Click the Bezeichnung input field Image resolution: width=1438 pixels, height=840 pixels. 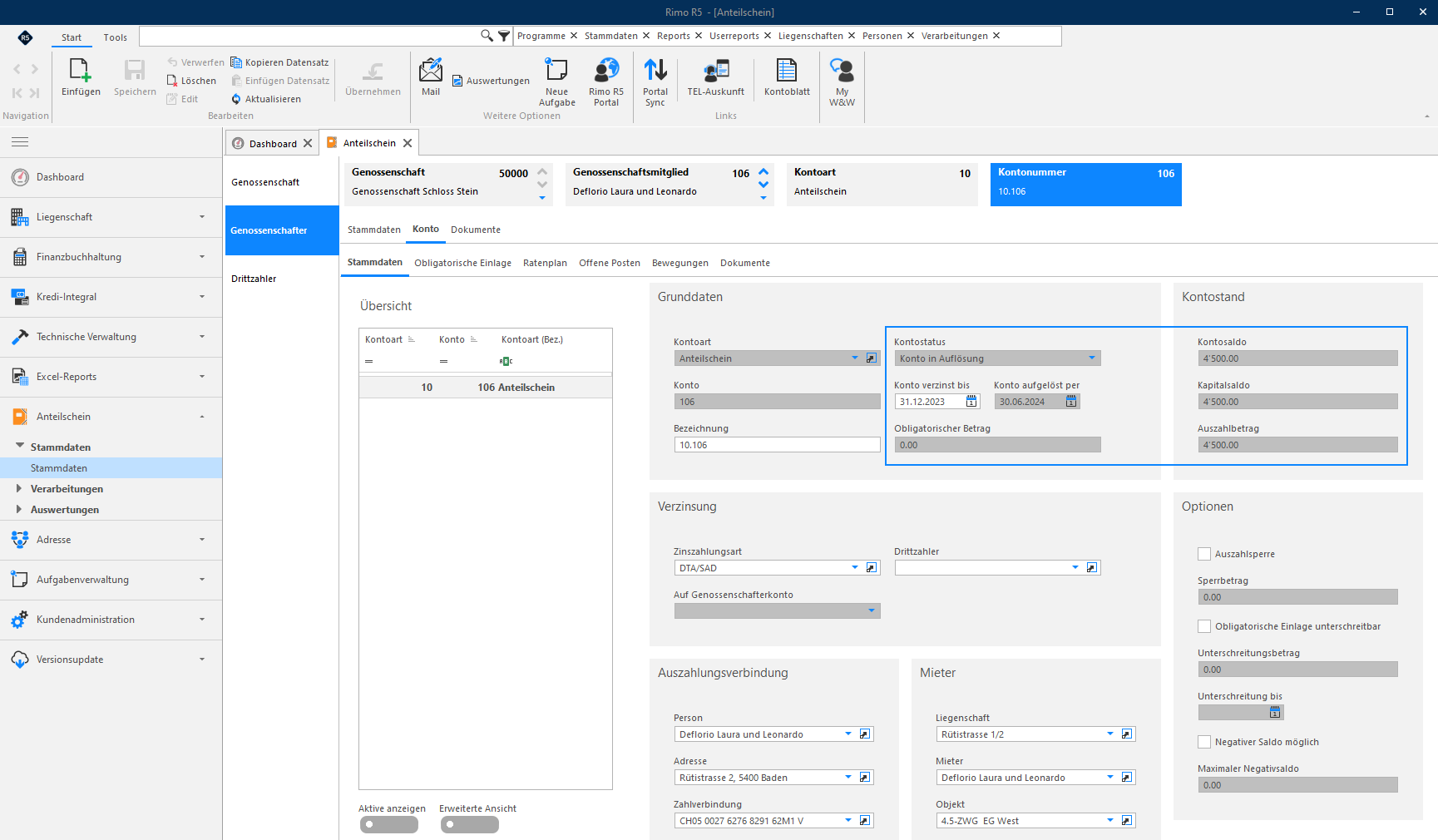tap(777, 445)
